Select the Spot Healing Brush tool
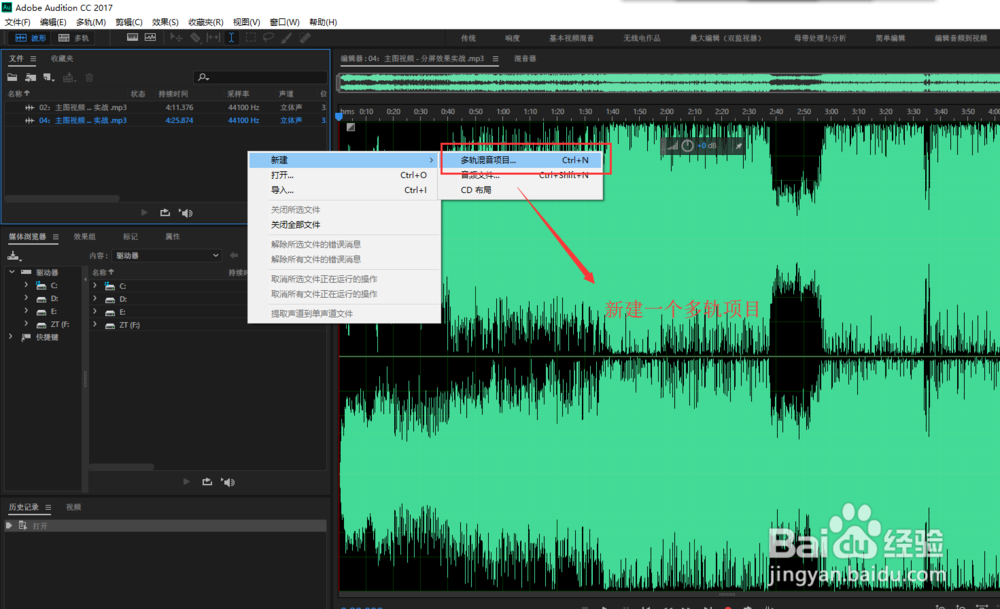The height and width of the screenshot is (609, 1000). click(x=305, y=38)
